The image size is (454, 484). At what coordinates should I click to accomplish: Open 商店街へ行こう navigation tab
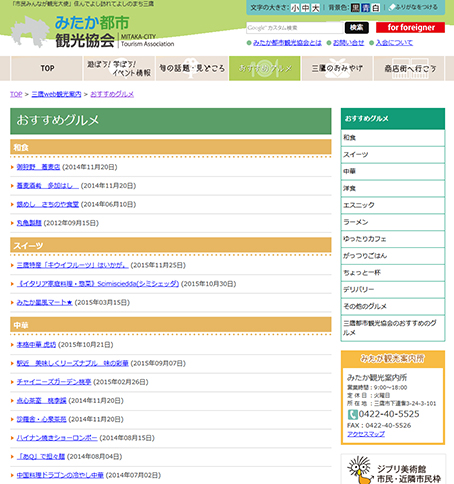409,68
